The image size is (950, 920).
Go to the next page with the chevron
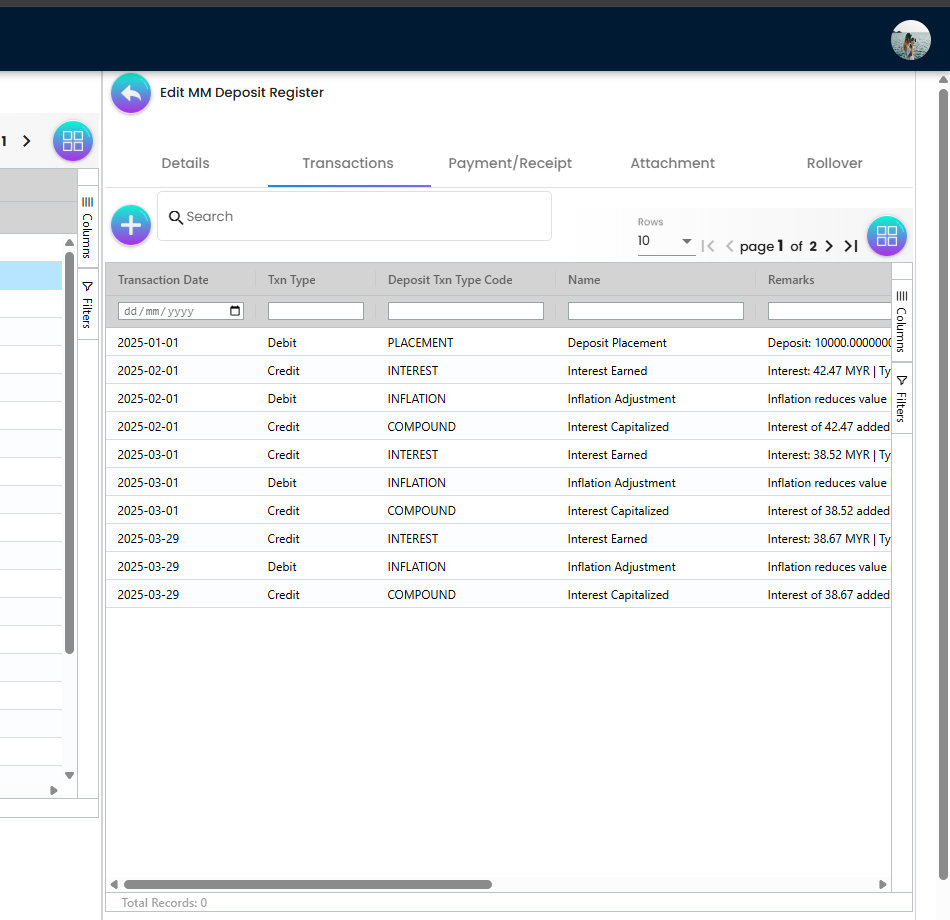(828, 245)
